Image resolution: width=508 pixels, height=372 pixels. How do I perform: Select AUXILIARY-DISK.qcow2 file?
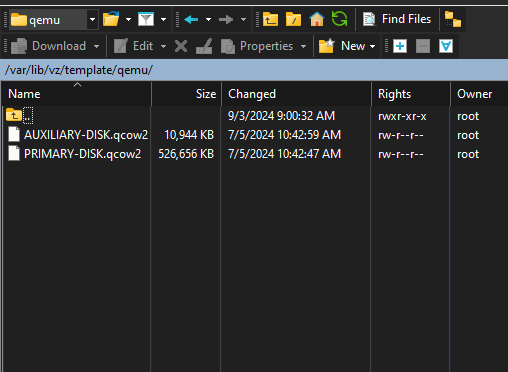86,135
